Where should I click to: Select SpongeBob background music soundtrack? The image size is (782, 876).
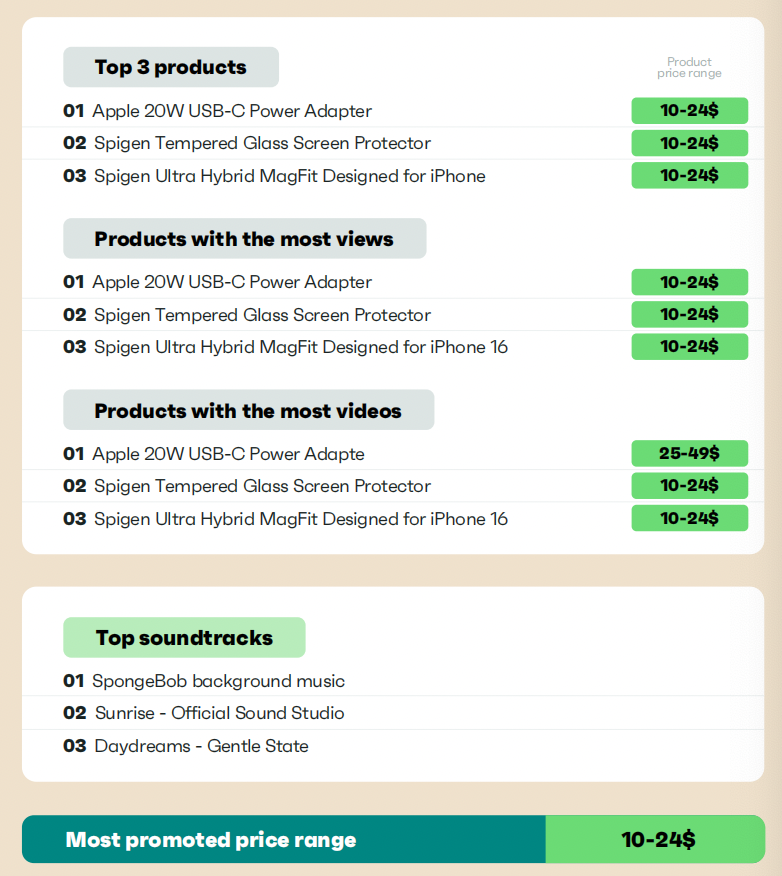218,681
